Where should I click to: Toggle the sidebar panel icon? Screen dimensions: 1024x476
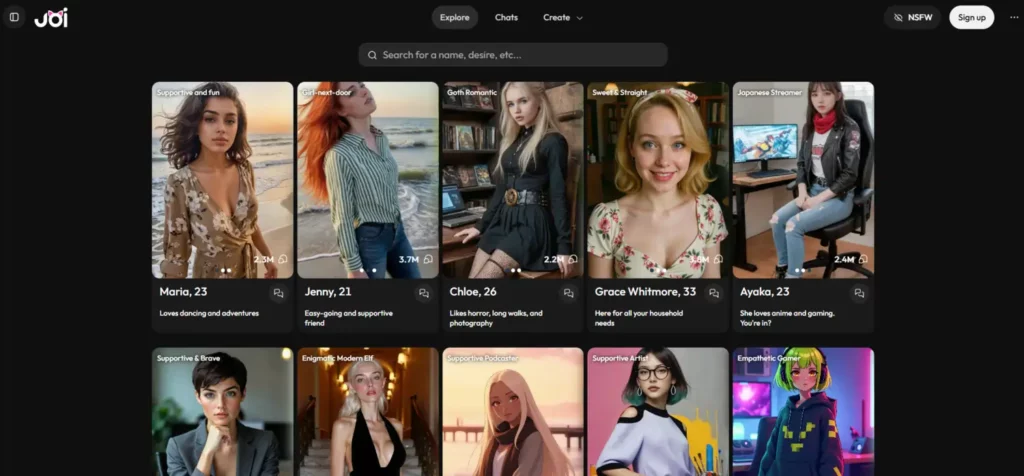click(x=14, y=17)
